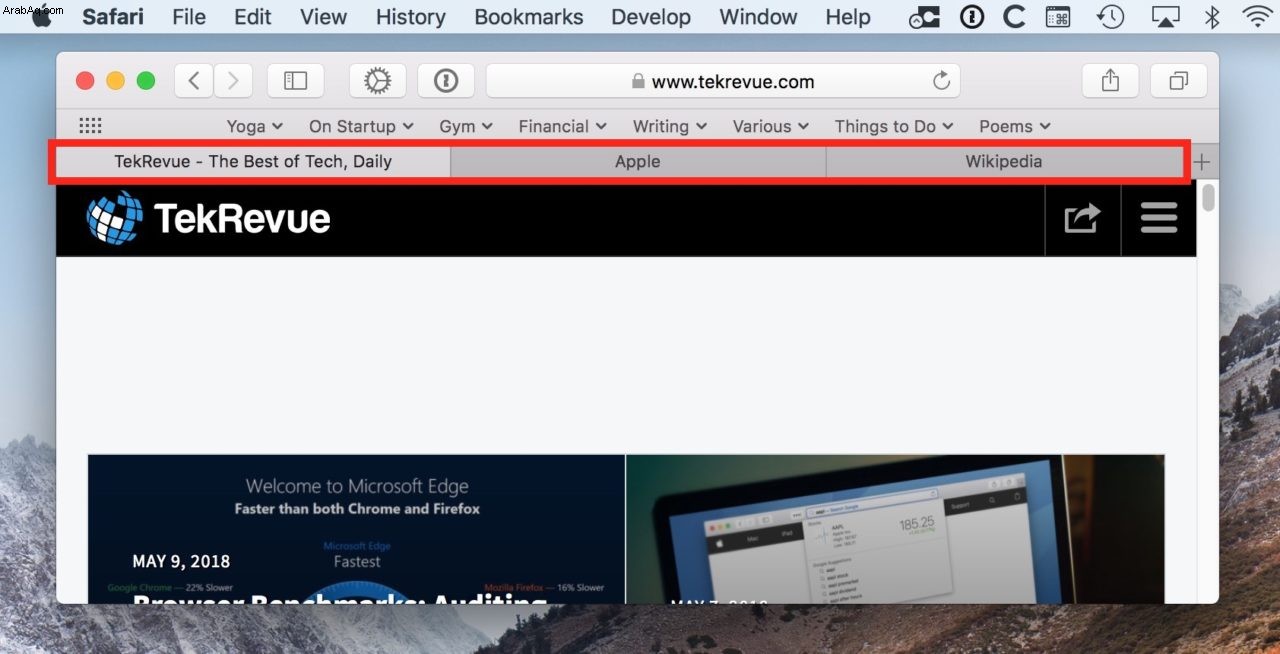
Task: Open the Microsoft Edge benchmark article image
Action: click(x=356, y=529)
